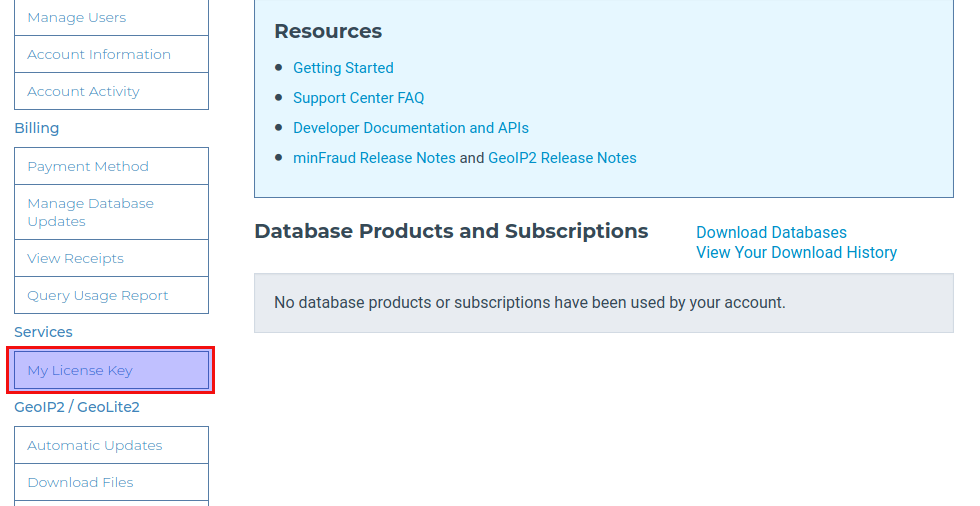Screen dimensions: 980x506
Task: Click the Services section heading
Action: click(x=43, y=332)
